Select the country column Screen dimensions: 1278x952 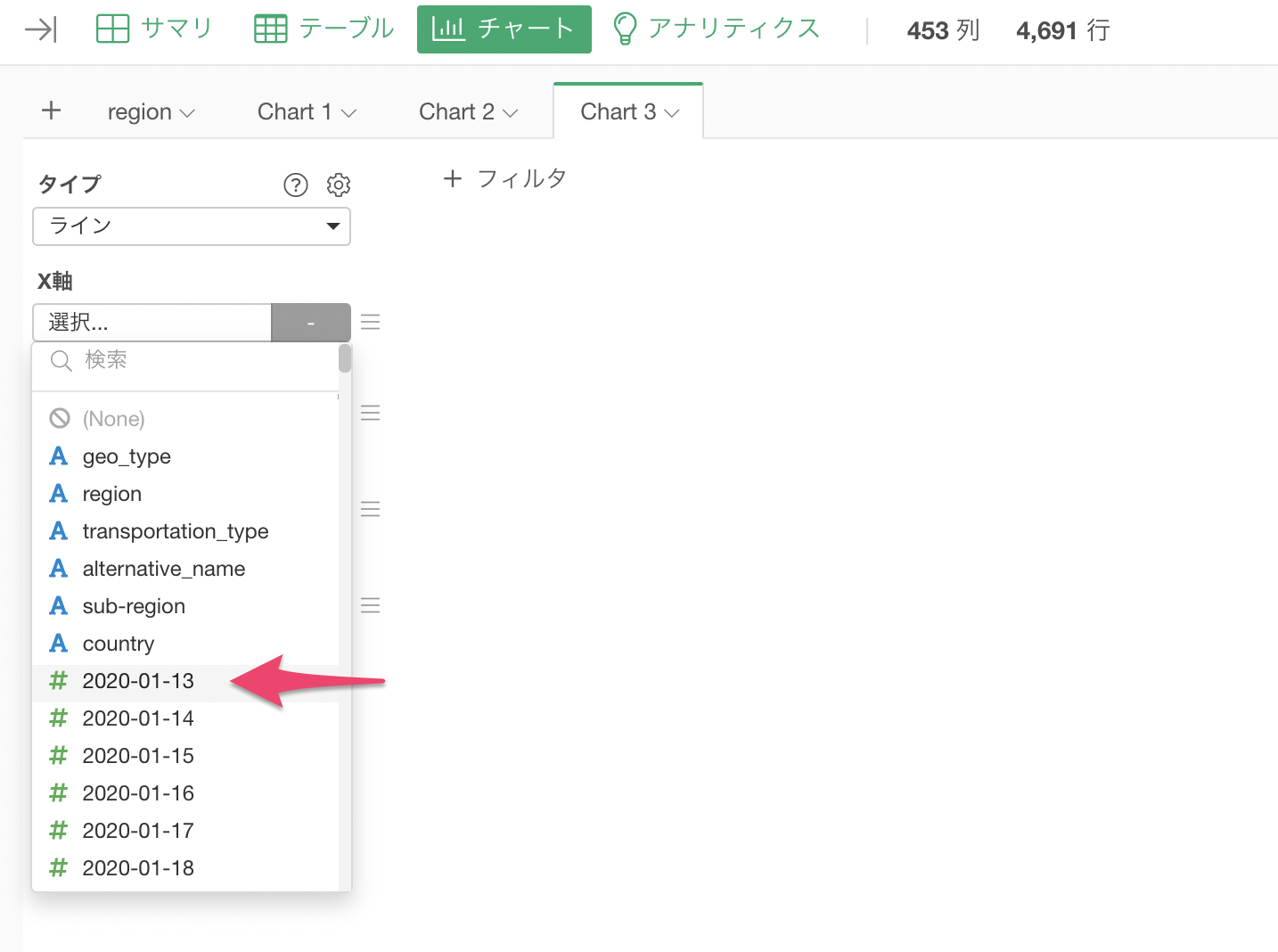tap(185, 644)
